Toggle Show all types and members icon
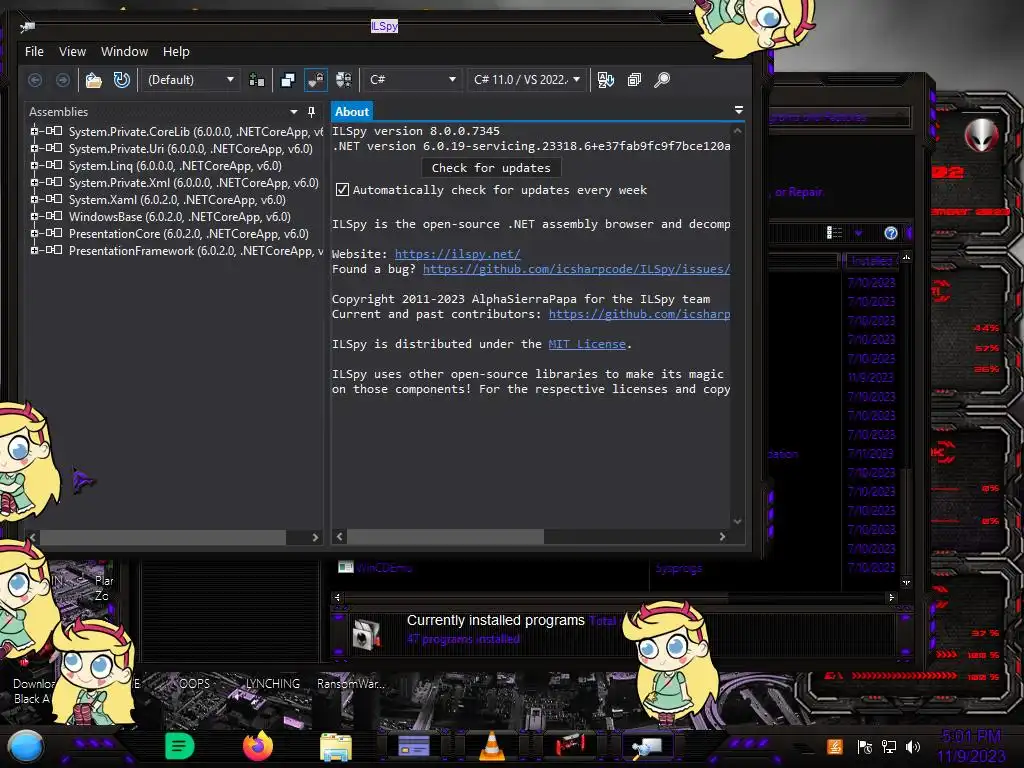This screenshot has width=1024, height=768. [x=344, y=80]
